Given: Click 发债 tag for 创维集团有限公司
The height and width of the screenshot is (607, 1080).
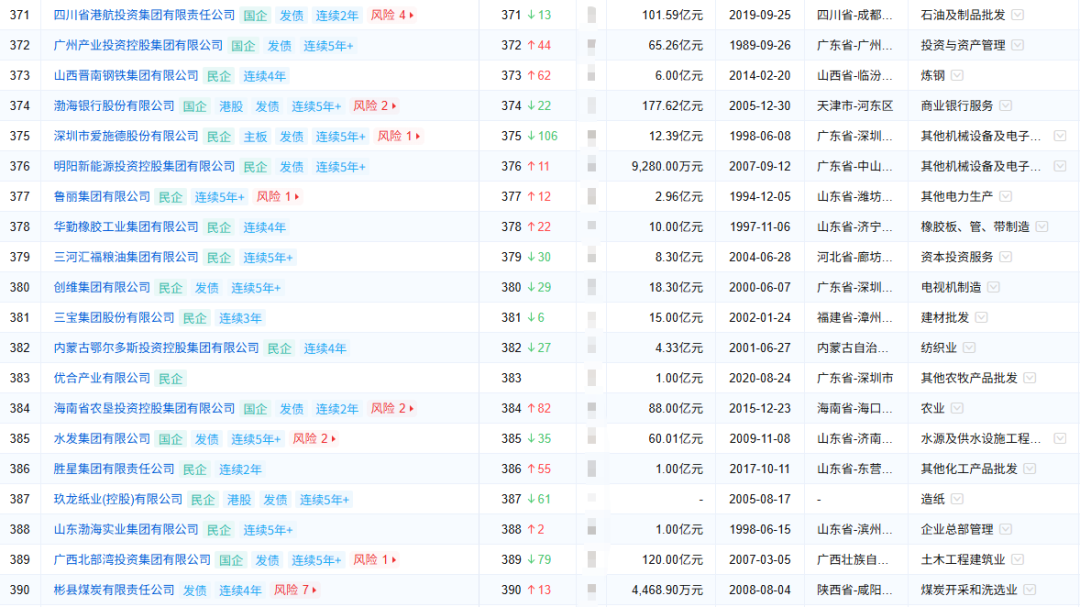Looking at the screenshot, I should 207,287.
